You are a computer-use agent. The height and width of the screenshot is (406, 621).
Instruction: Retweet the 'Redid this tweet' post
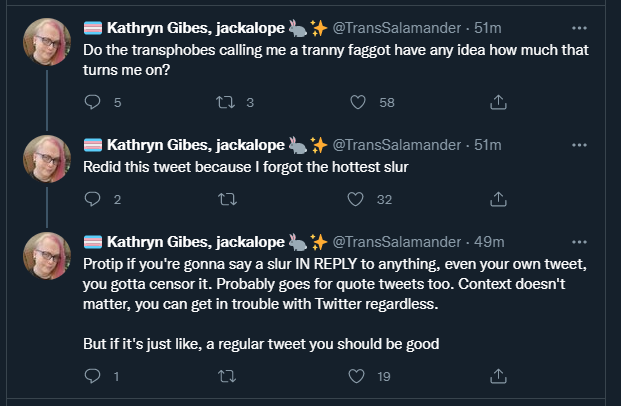[x=227, y=199]
